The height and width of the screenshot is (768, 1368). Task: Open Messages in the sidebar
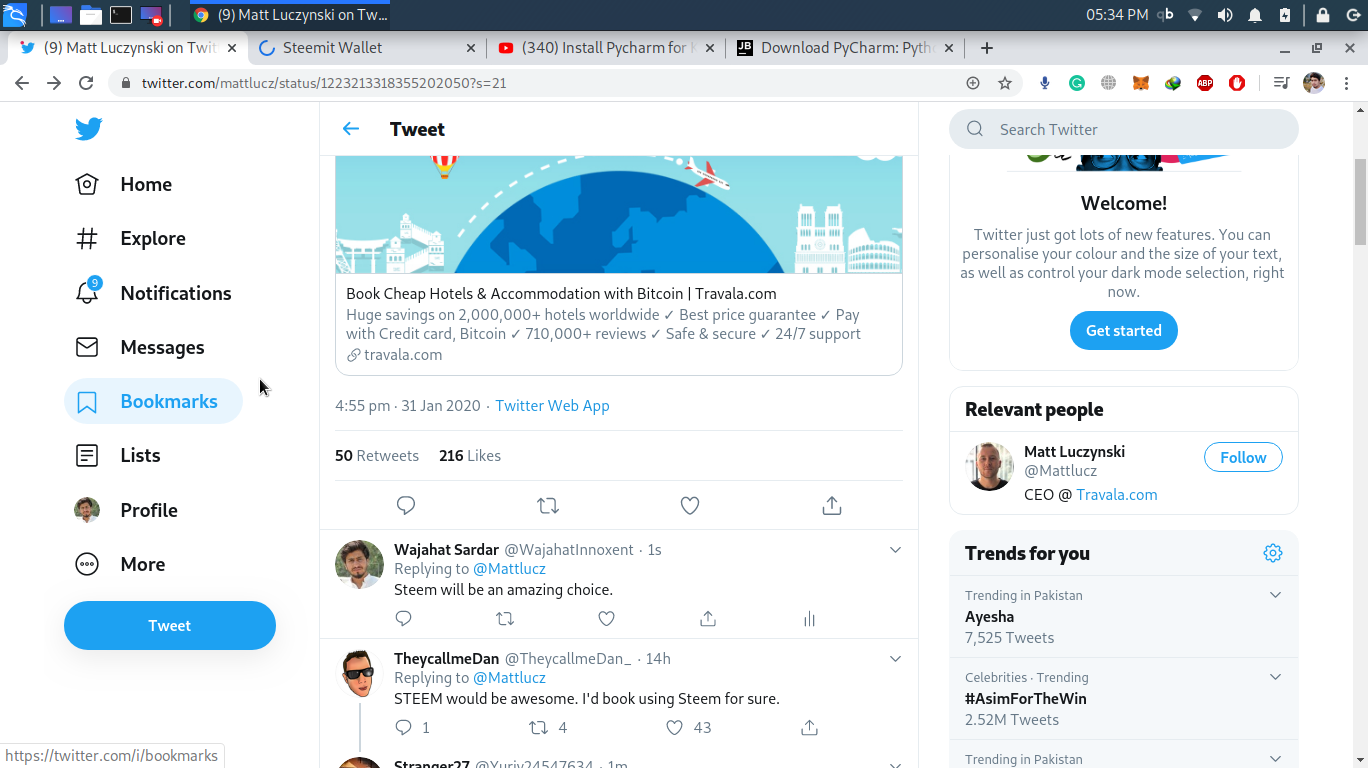tap(140, 347)
